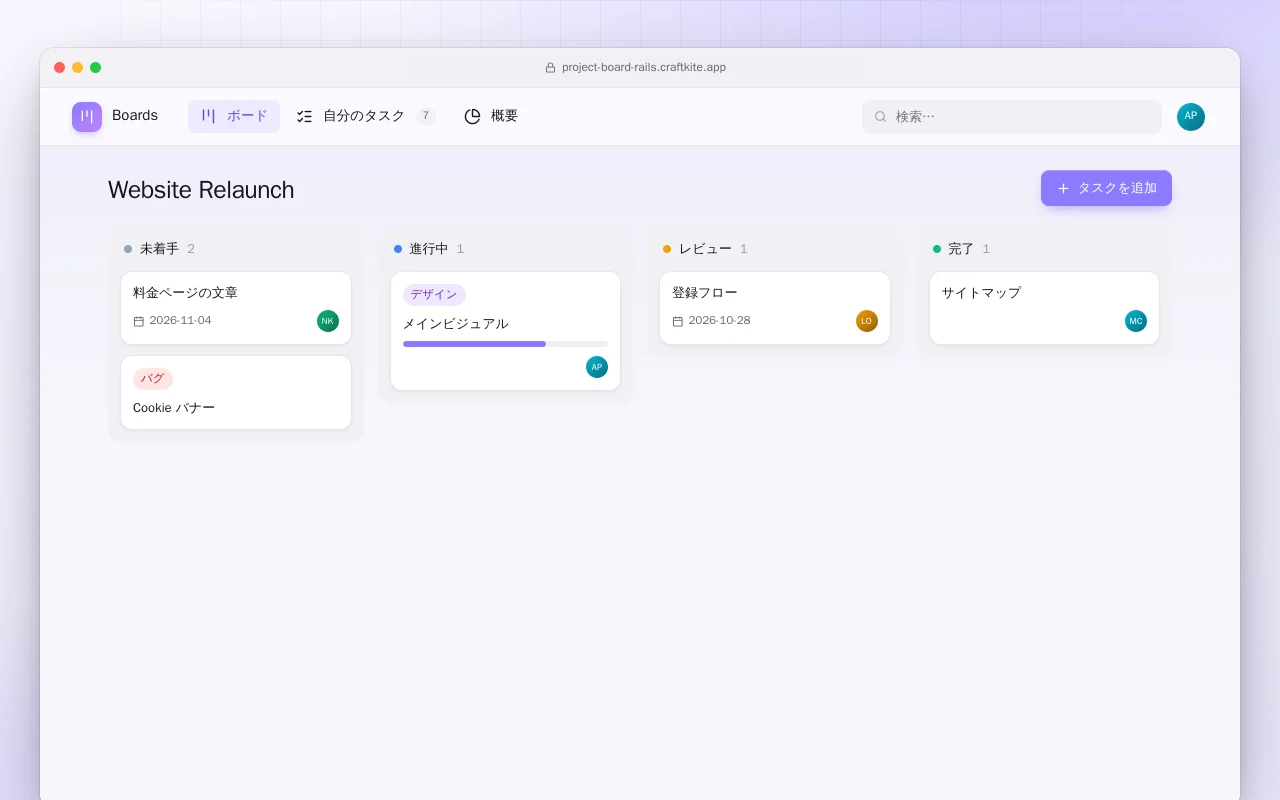
Task: Focus the 検索 search field
Action: (x=1012, y=117)
